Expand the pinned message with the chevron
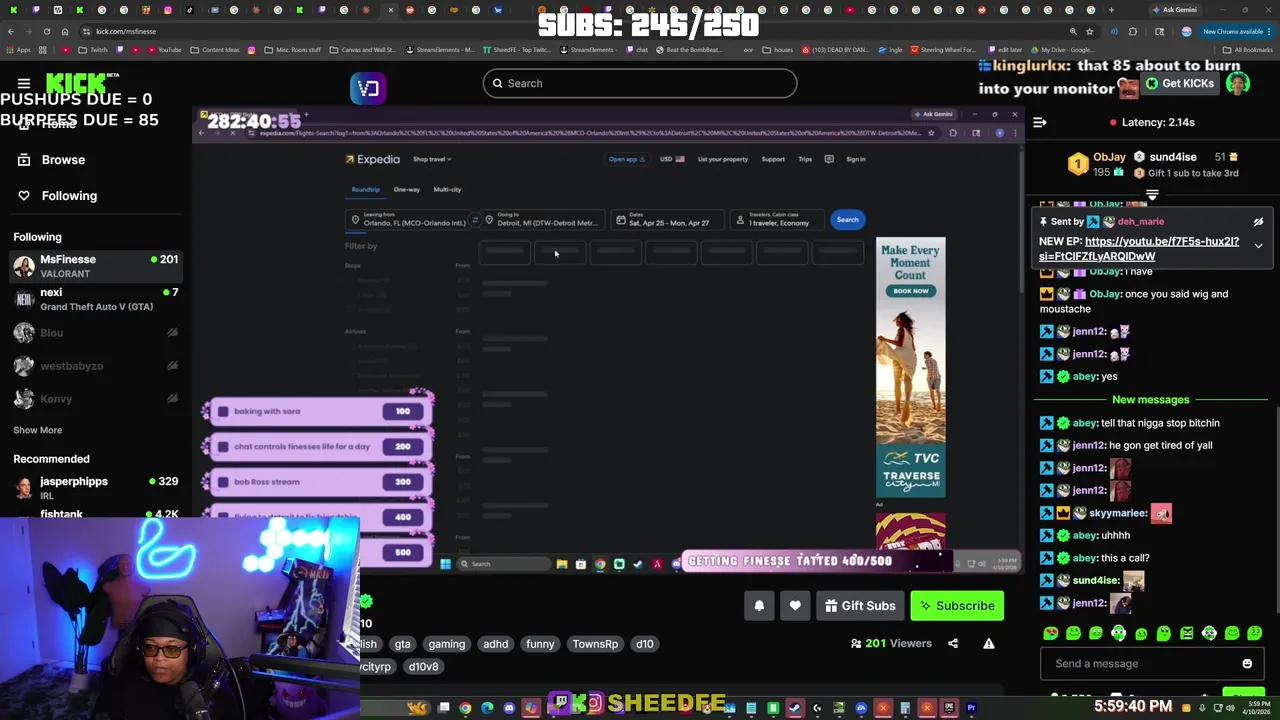Screen dimensions: 1280x720 point(1258,245)
